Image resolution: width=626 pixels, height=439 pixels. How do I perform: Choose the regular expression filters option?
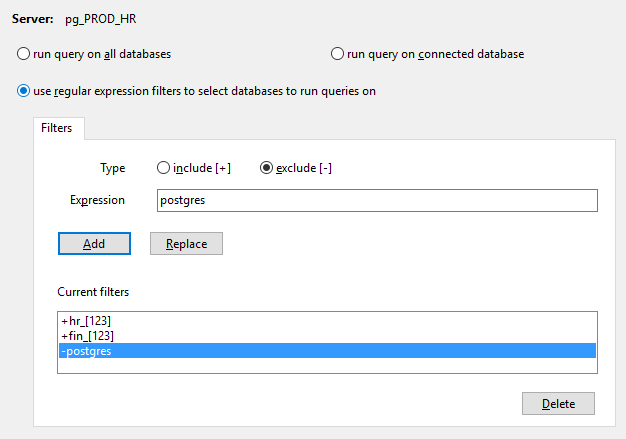[24, 91]
